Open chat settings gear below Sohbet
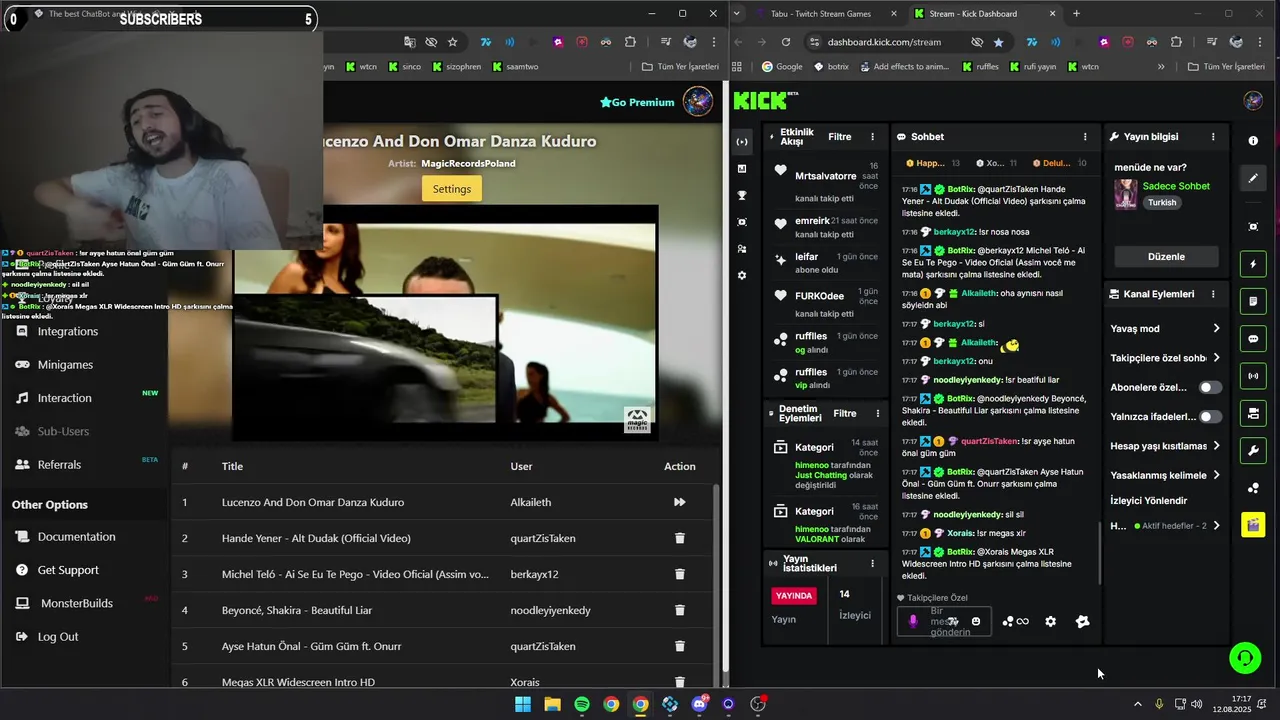Image resolution: width=1280 pixels, height=720 pixels. [x=1050, y=621]
